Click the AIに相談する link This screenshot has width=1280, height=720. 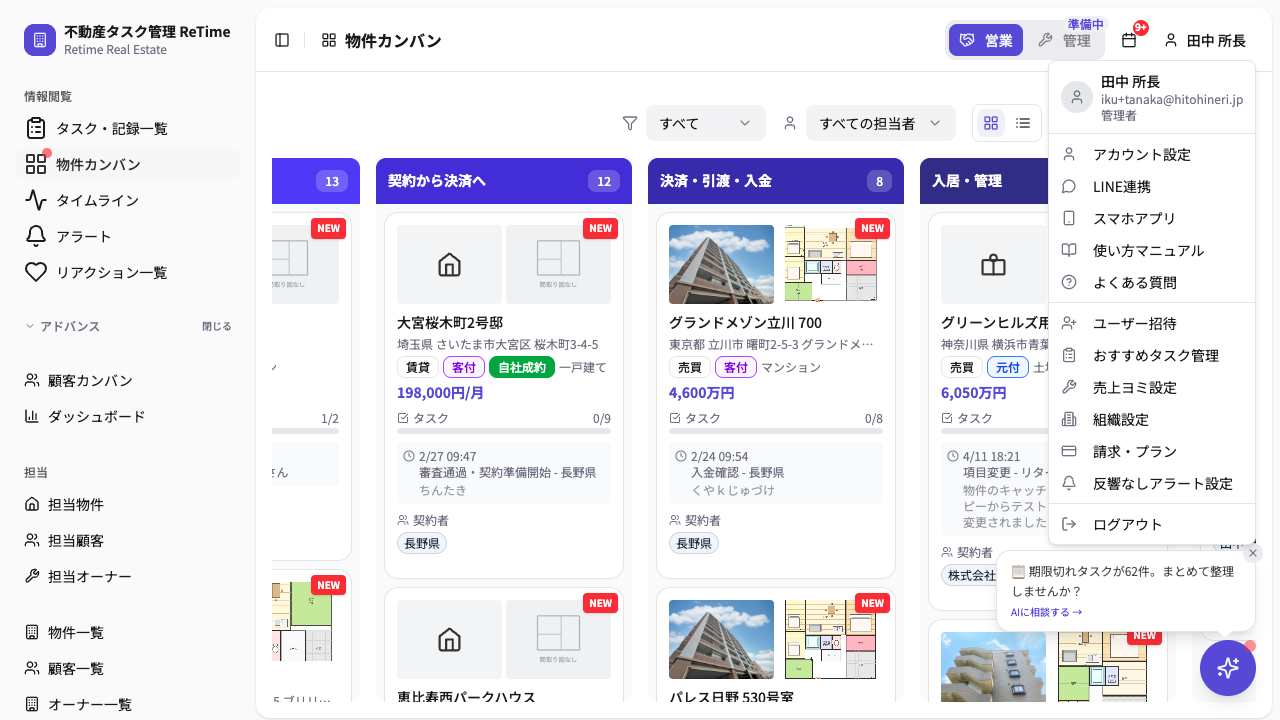coord(1046,612)
